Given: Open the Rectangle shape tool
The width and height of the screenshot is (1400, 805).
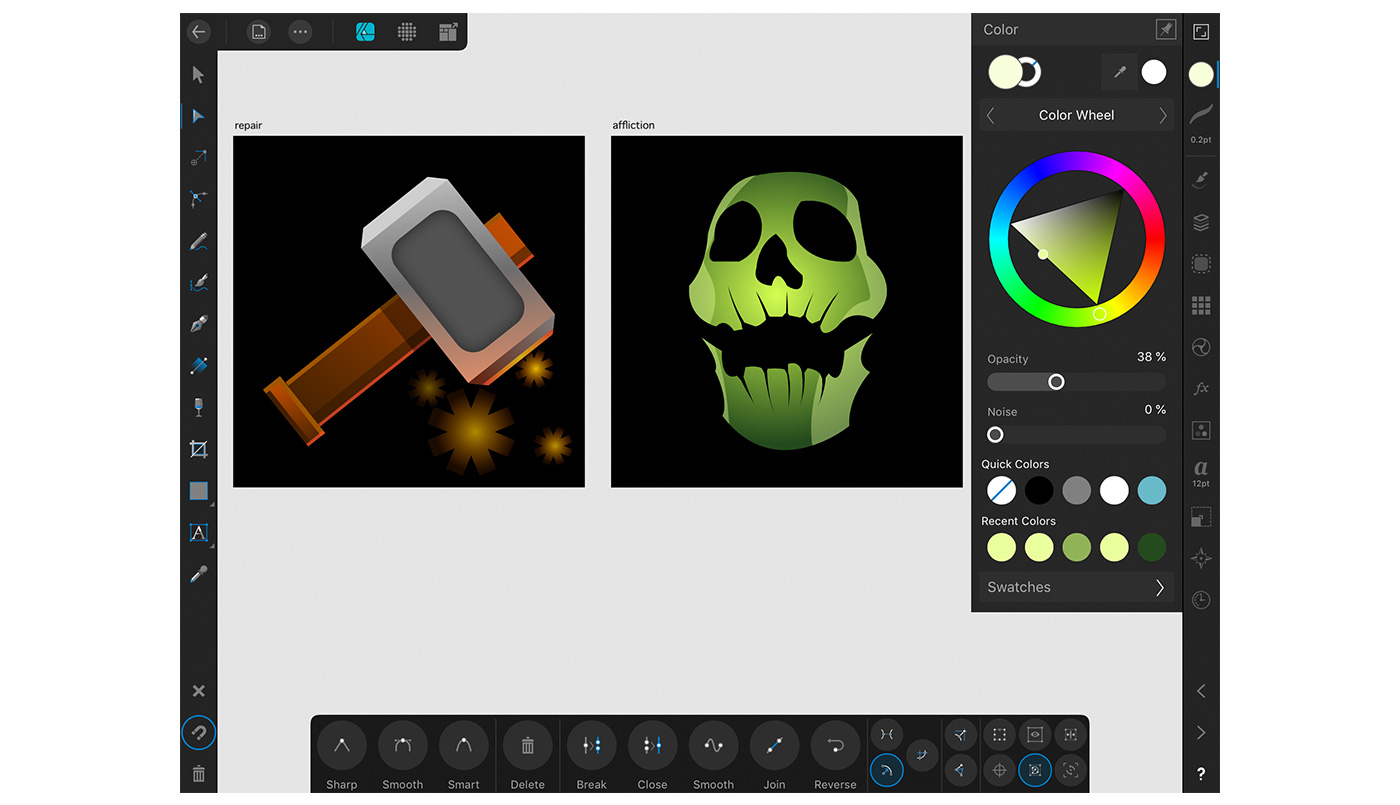Looking at the screenshot, I should click(x=199, y=491).
